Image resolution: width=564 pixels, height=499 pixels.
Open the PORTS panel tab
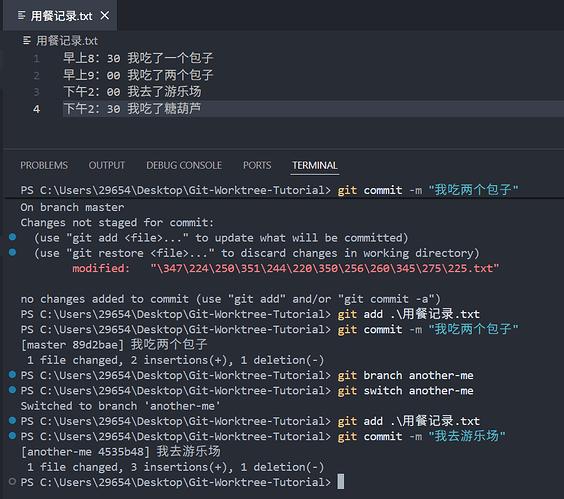257,165
